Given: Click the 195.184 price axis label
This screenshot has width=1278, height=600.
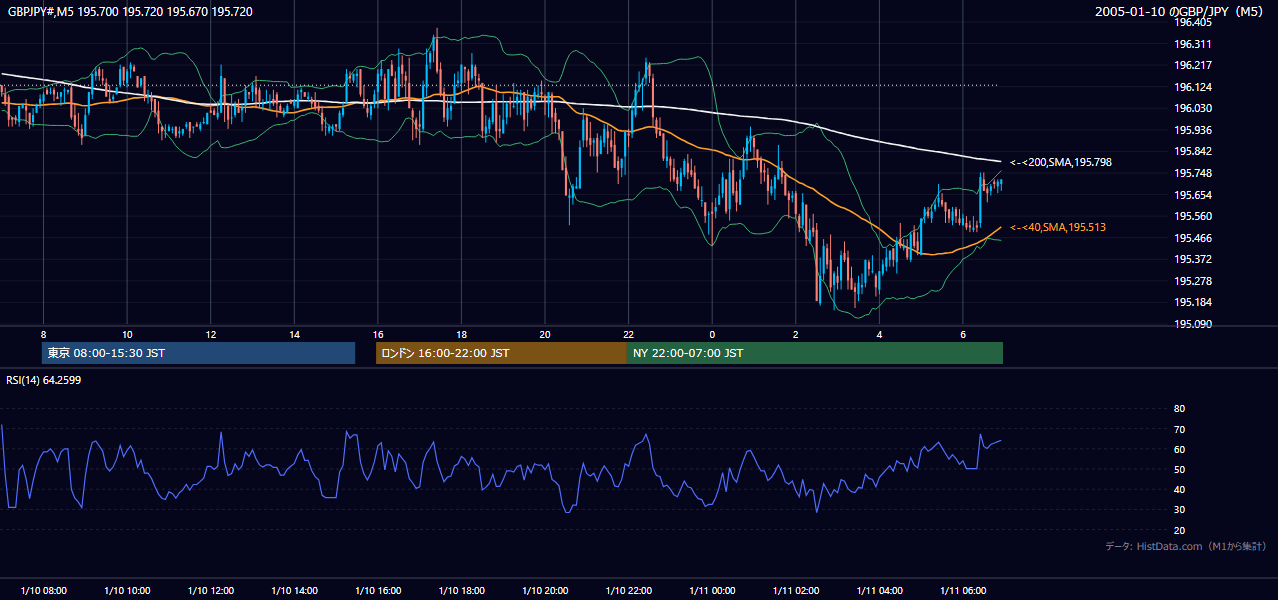Looking at the screenshot, I should coord(1193,302).
